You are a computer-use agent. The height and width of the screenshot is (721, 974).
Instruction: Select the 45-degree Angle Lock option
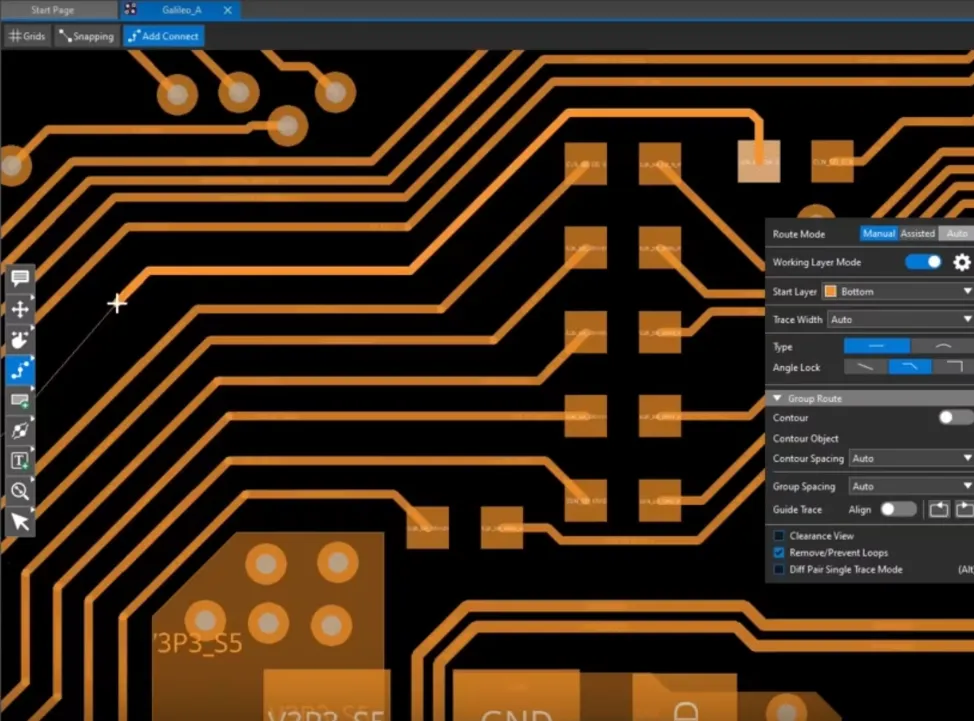point(909,367)
